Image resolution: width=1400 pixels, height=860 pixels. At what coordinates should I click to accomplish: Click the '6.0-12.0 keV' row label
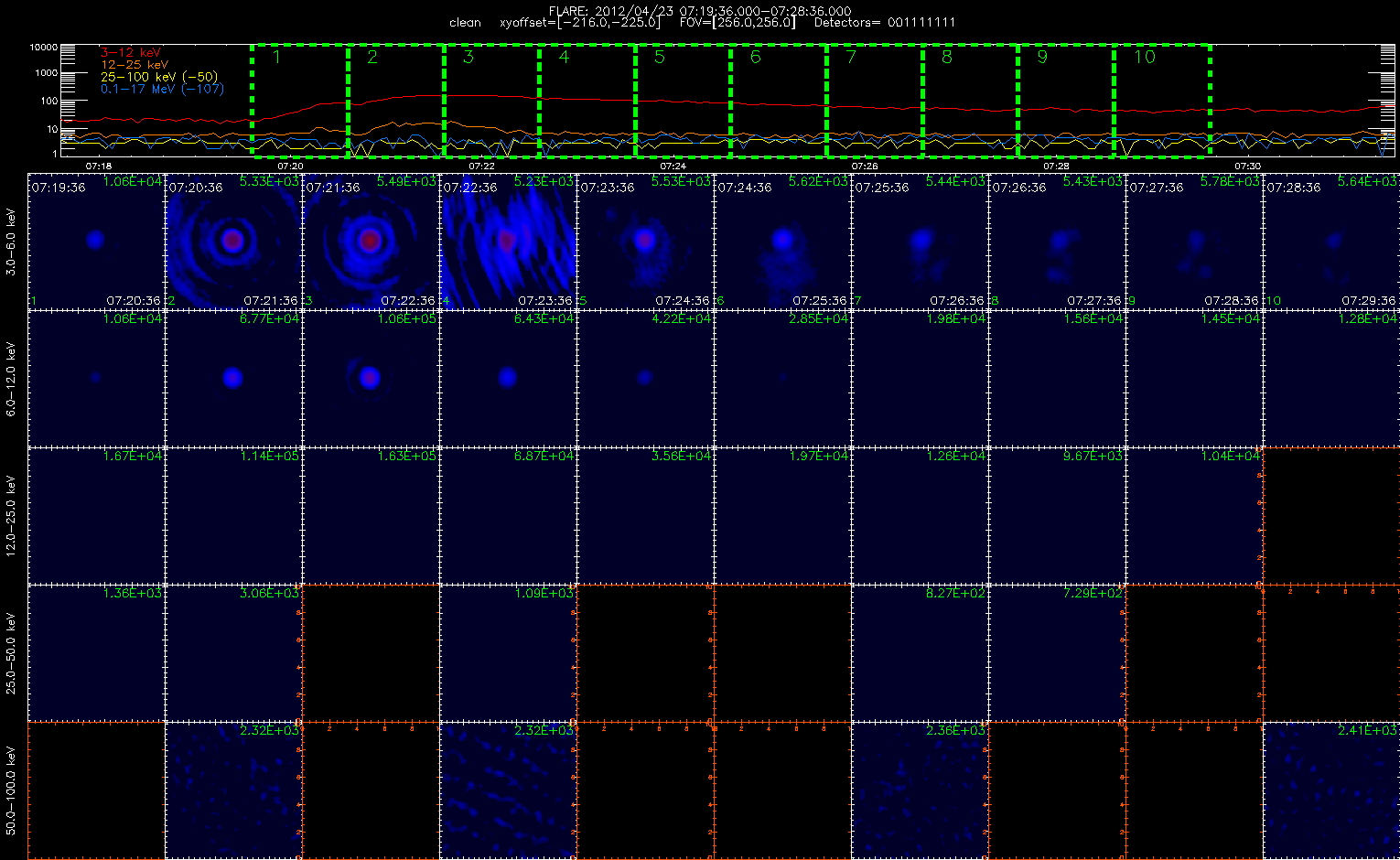[x=11, y=378]
